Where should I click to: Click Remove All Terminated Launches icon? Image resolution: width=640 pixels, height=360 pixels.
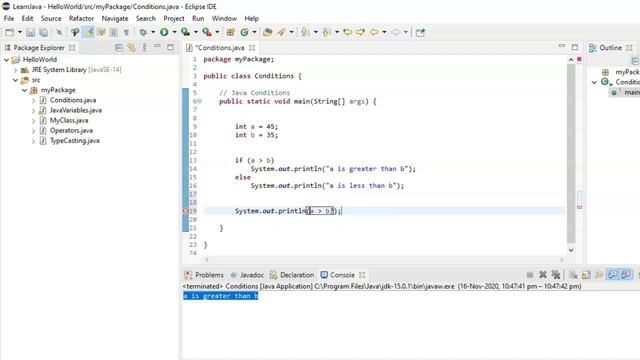coord(556,275)
